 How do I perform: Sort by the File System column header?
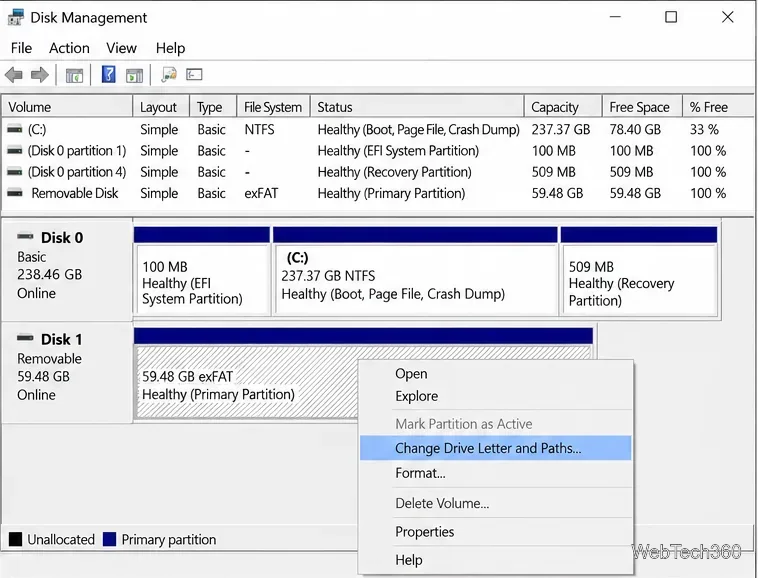[x=273, y=107]
